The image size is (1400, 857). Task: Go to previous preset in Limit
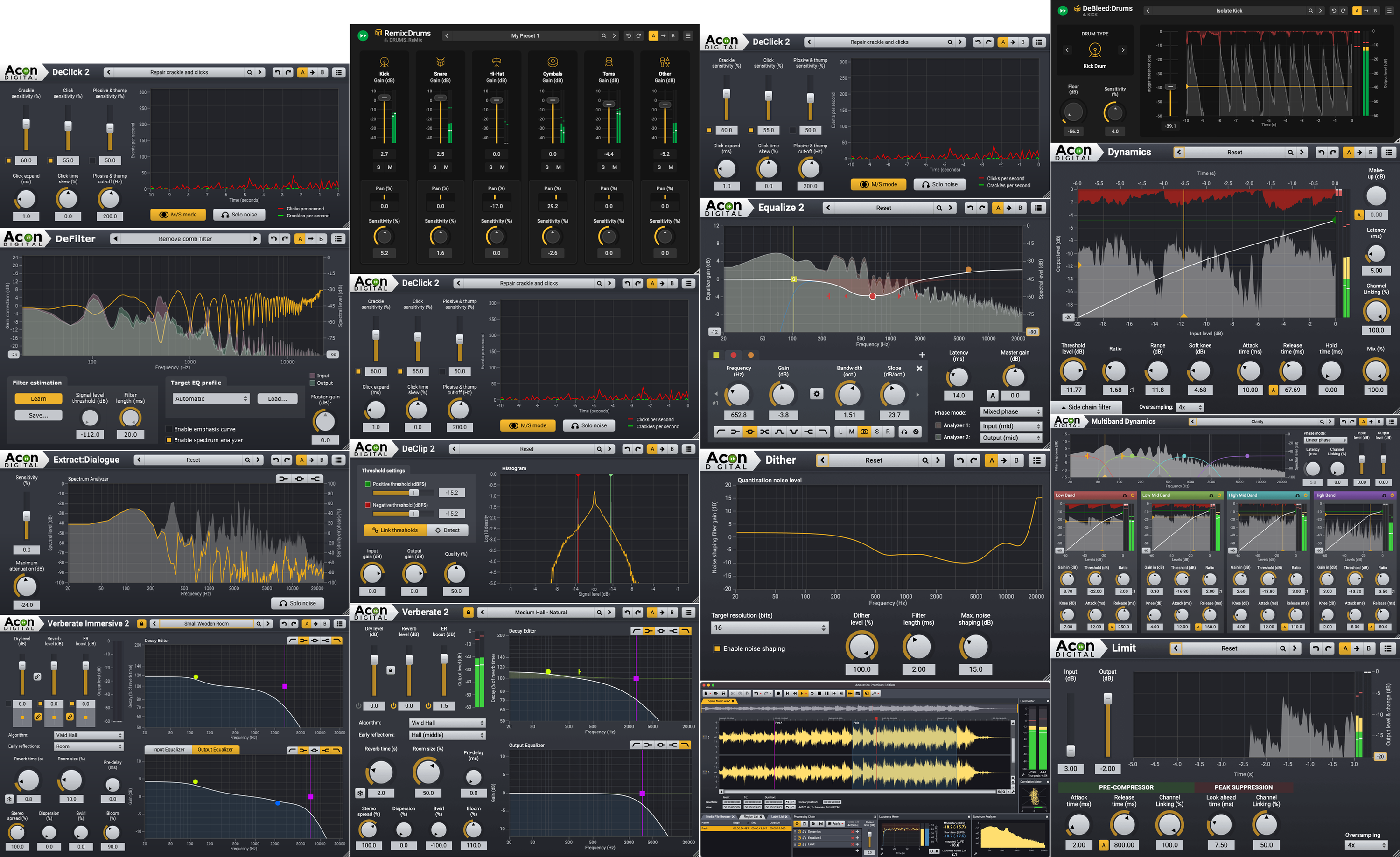click(1176, 648)
